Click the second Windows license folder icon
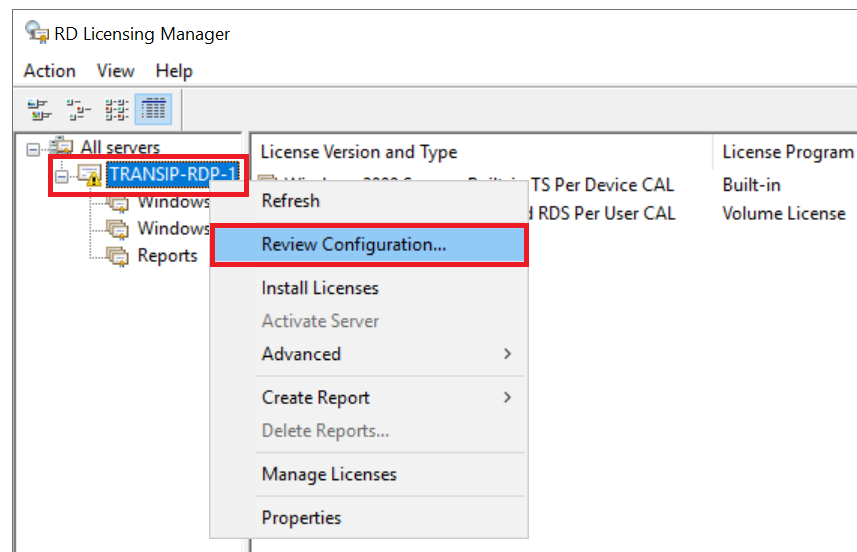 click(x=118, y=229)
